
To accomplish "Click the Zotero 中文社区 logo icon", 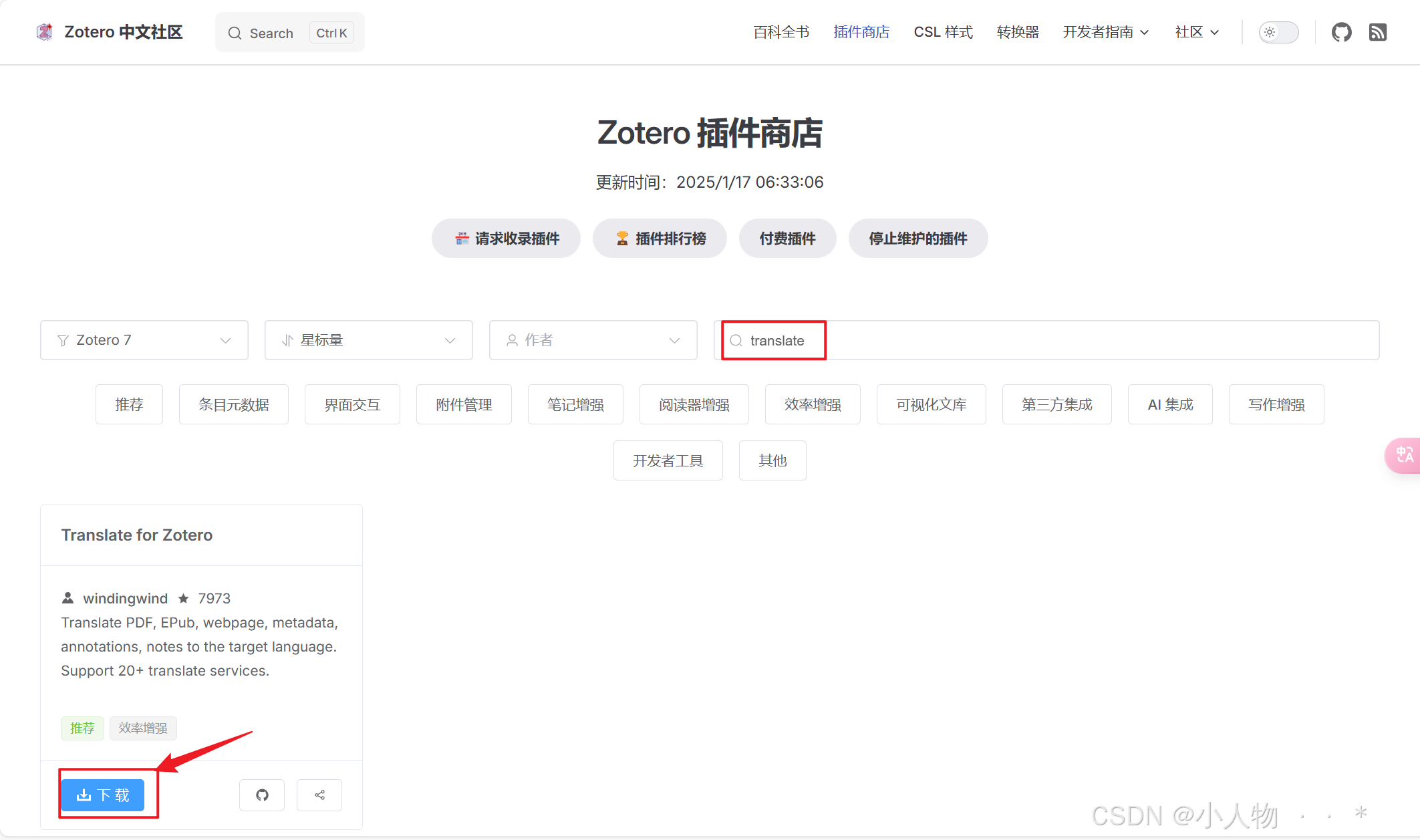I will 45,32.
